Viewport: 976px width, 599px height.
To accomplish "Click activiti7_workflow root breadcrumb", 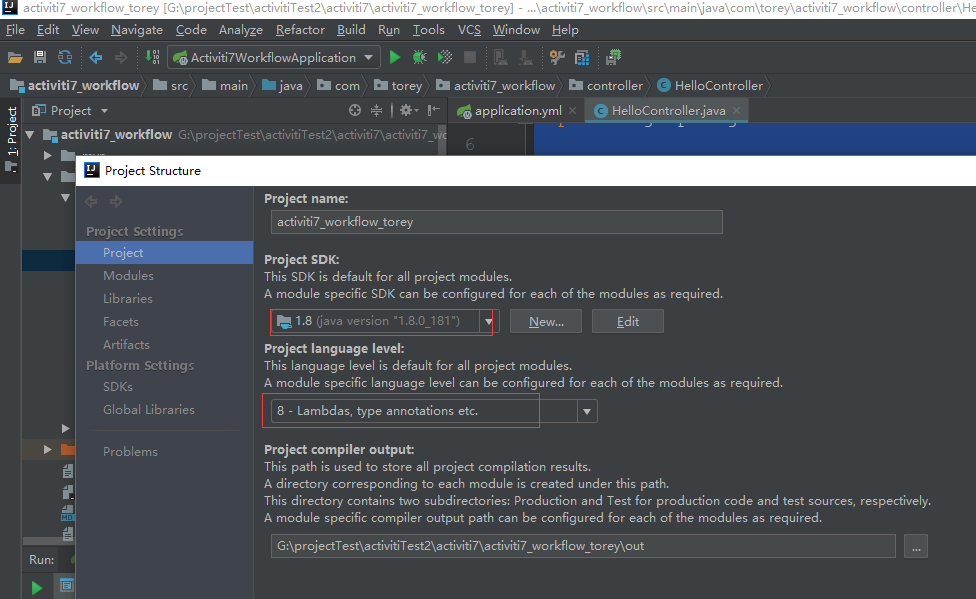I will [x=75, y=86].
